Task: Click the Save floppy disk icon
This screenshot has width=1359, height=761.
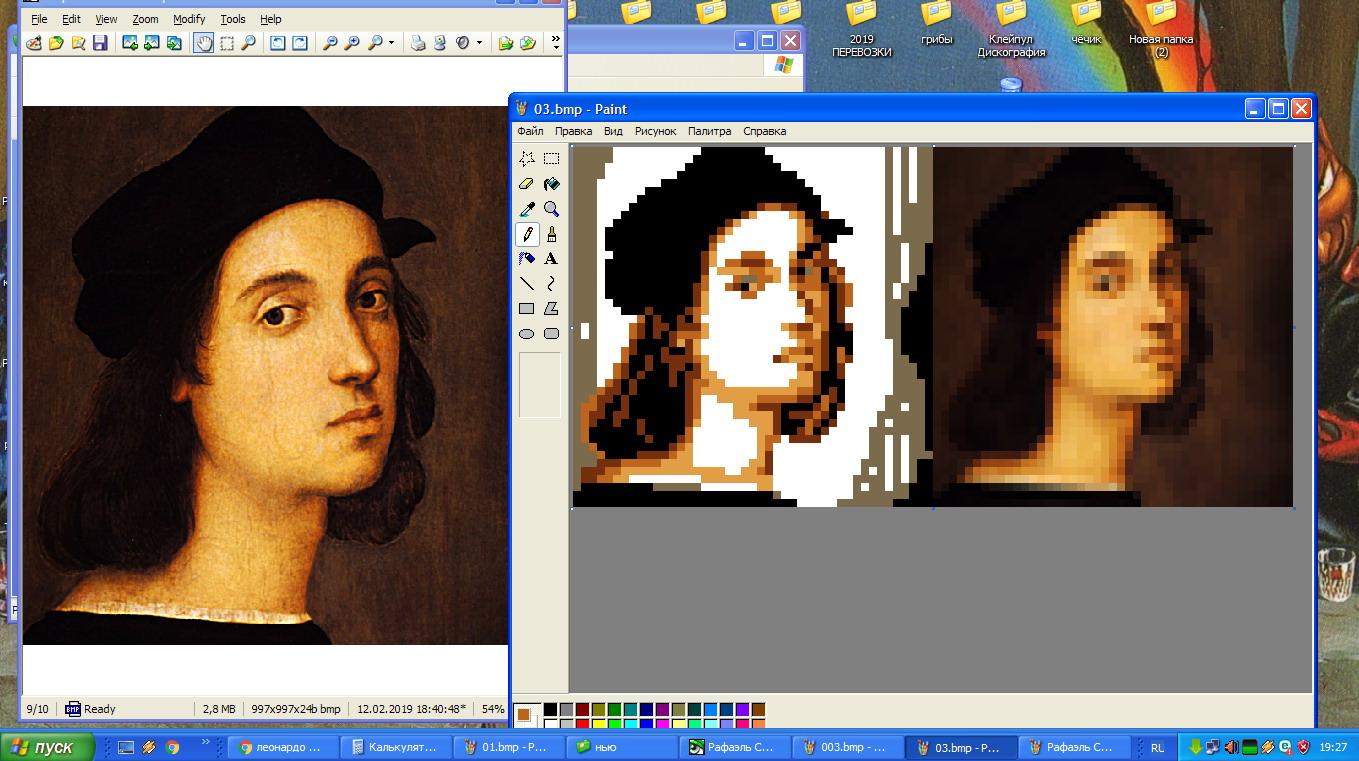Action: coord(100,43)
